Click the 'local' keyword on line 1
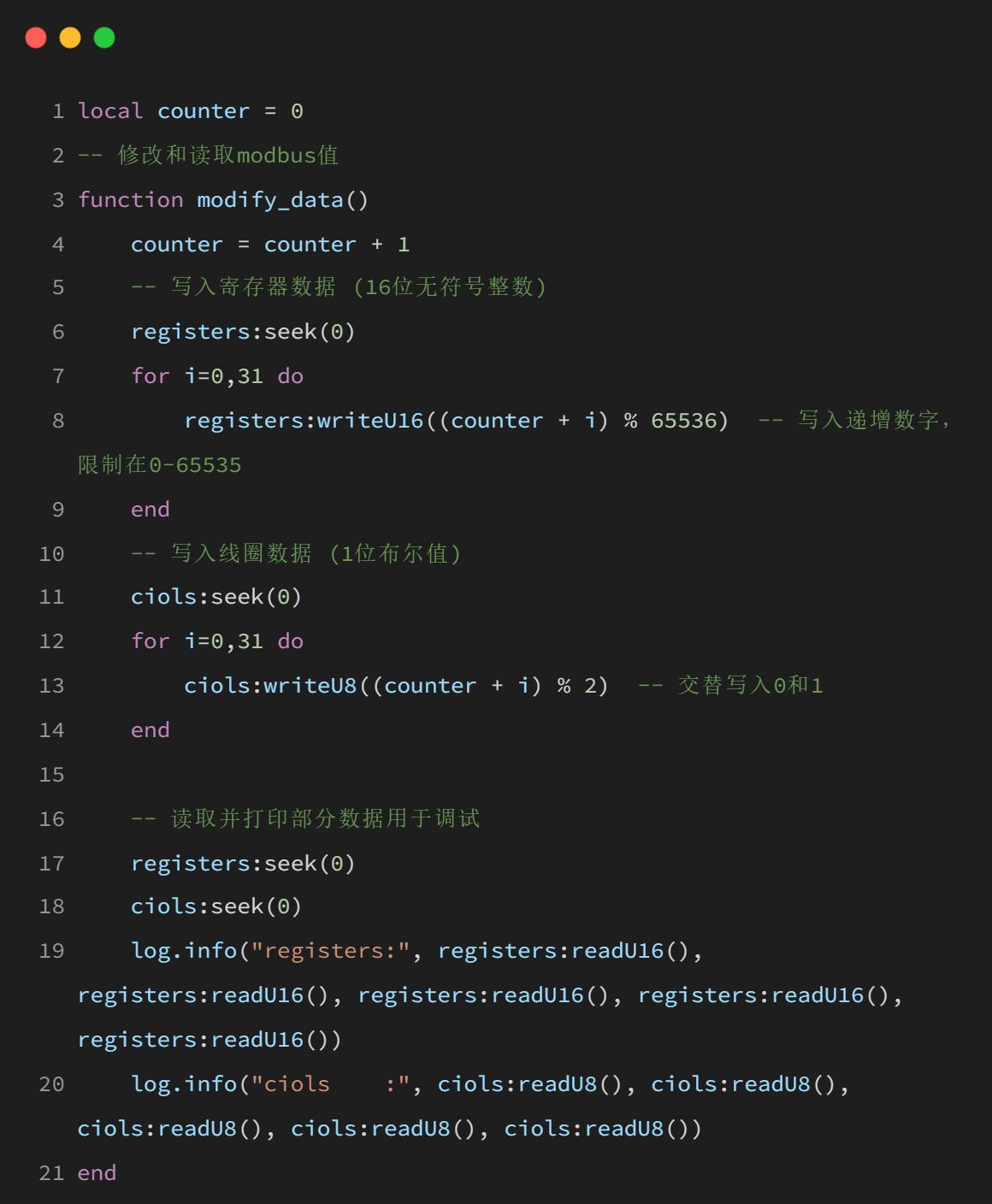Image resolution: width=992 pixels, height=1204 pixels. click(x=110, y=111)
